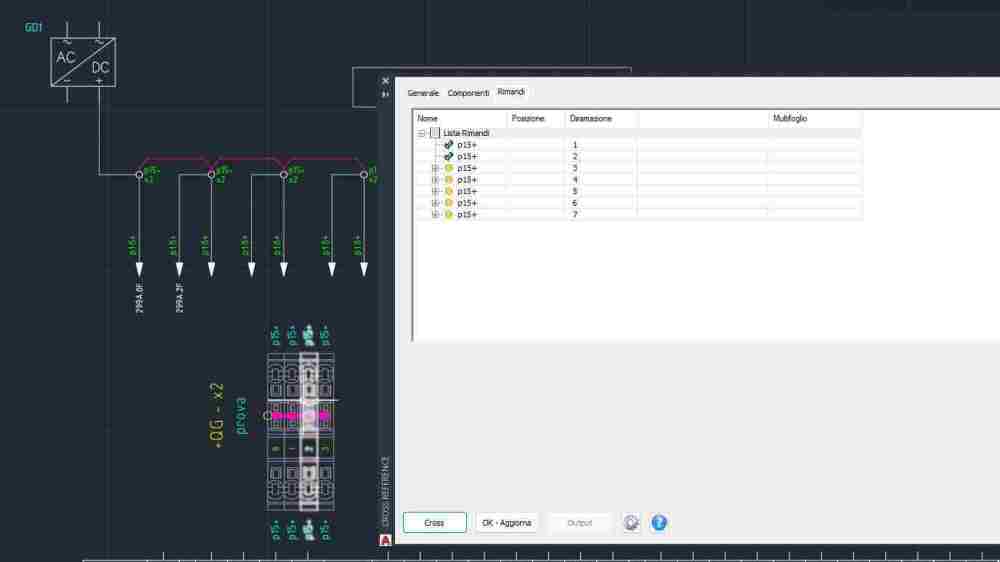
Task: Click the link icon of the p15+ row 2
Action: coord(448,156)
